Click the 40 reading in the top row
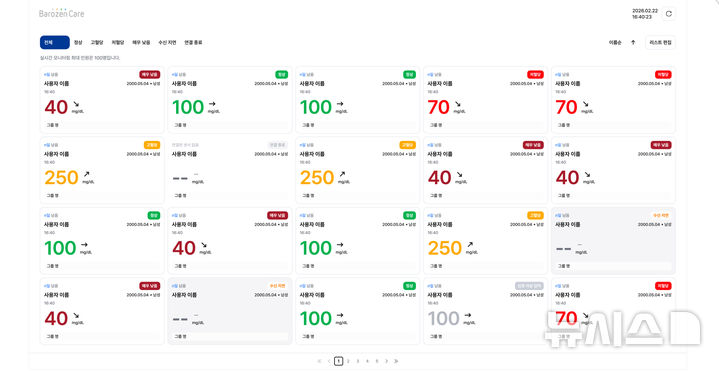The width and height of the screenshot is (719, 371). [56, 107]
